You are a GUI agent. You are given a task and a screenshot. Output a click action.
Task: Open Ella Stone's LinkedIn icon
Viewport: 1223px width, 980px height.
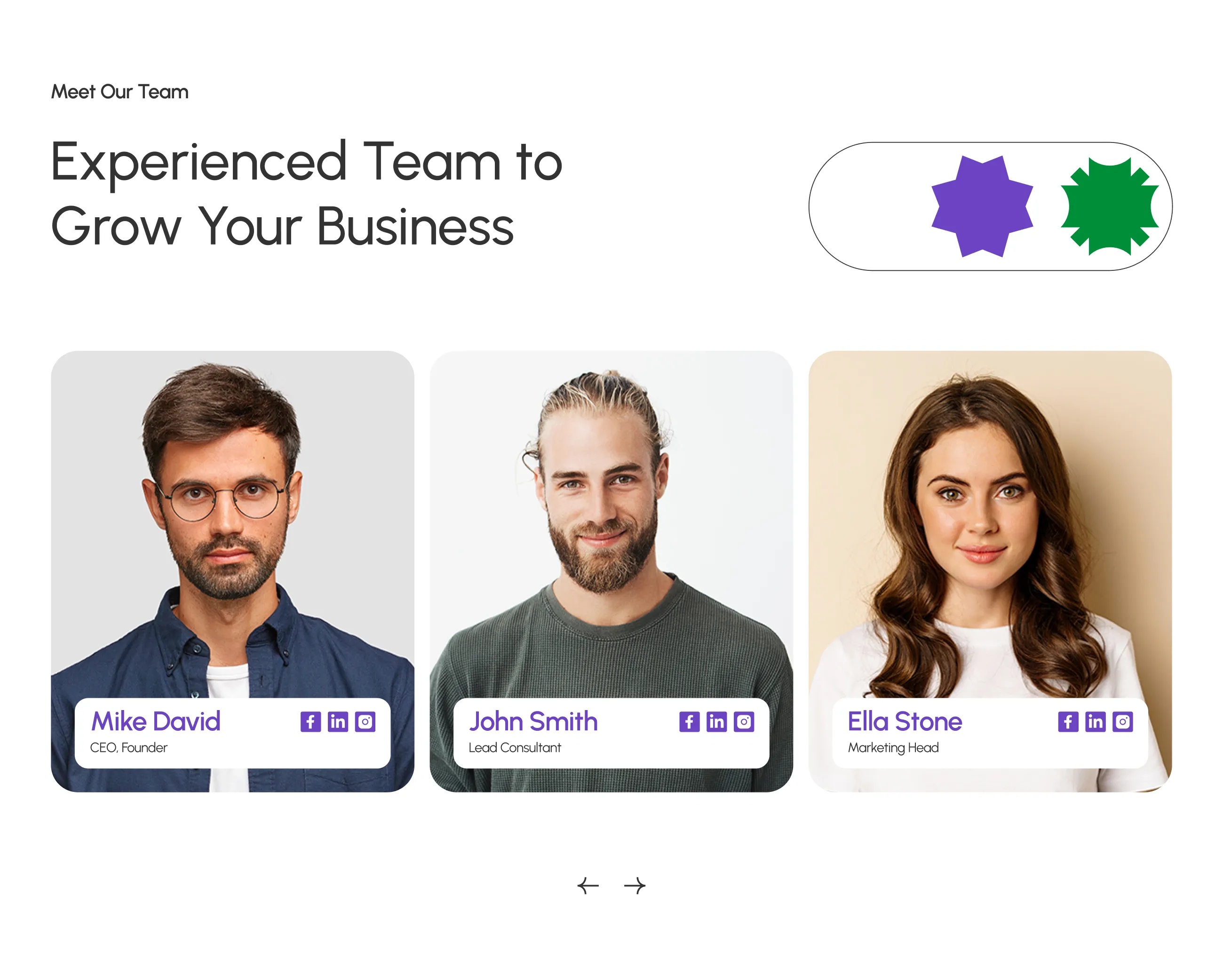coord(1096,722)
